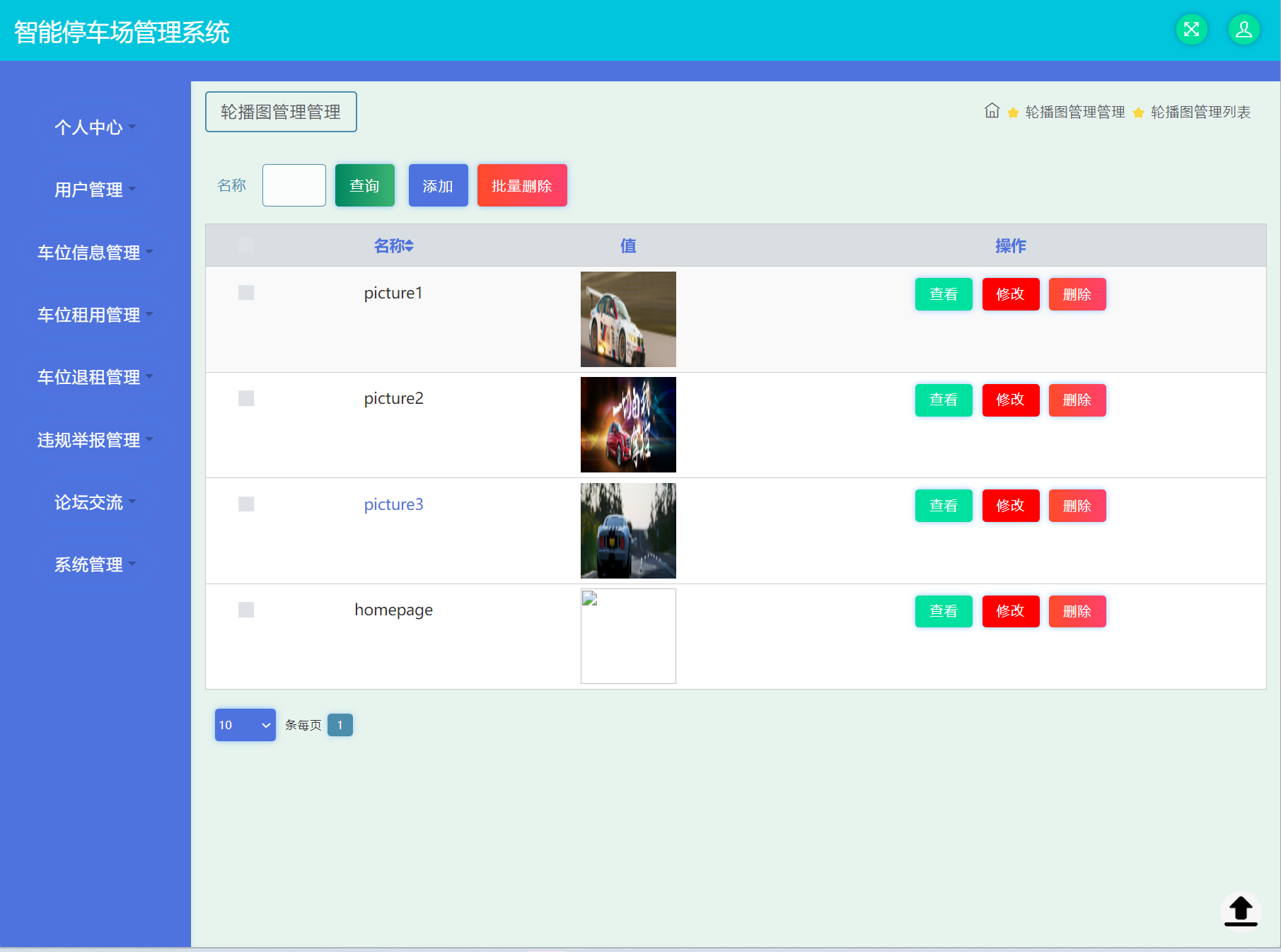Click 查看 for homepage row
The width and height of the screenshot is (1281, 952).
coord(944,611)
